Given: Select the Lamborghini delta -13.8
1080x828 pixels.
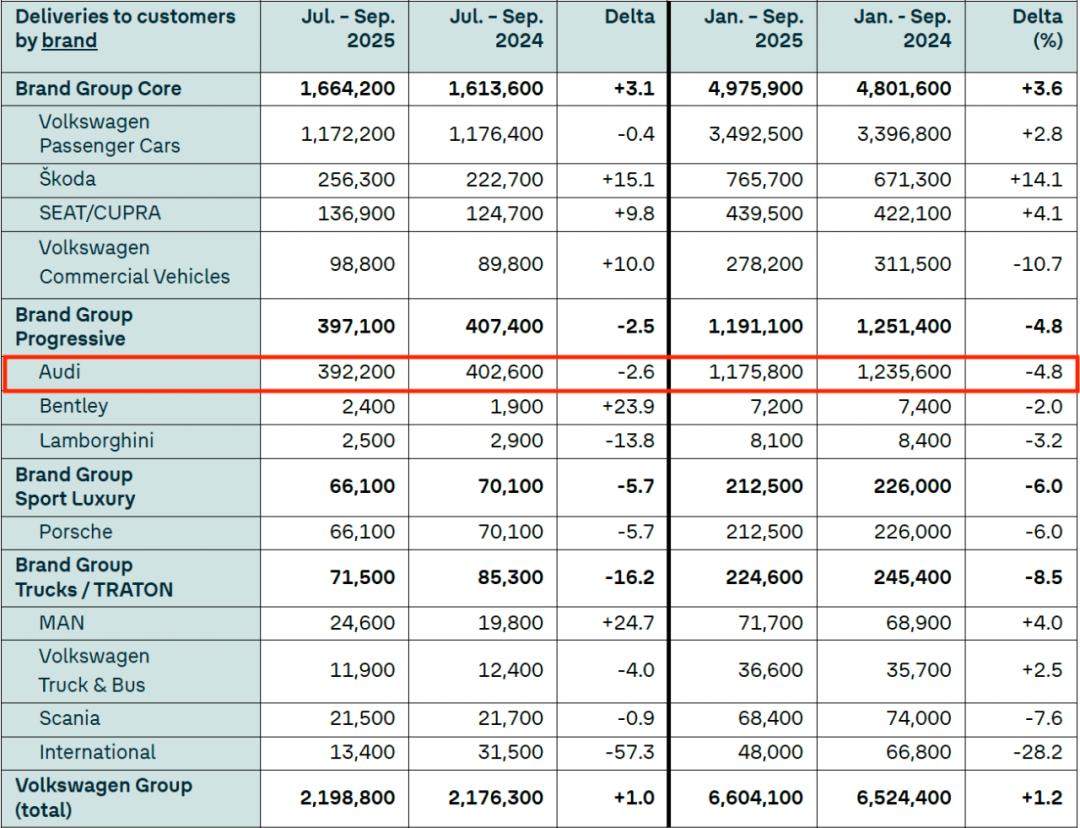Looking at the screenshot, I should pos(630,441).
